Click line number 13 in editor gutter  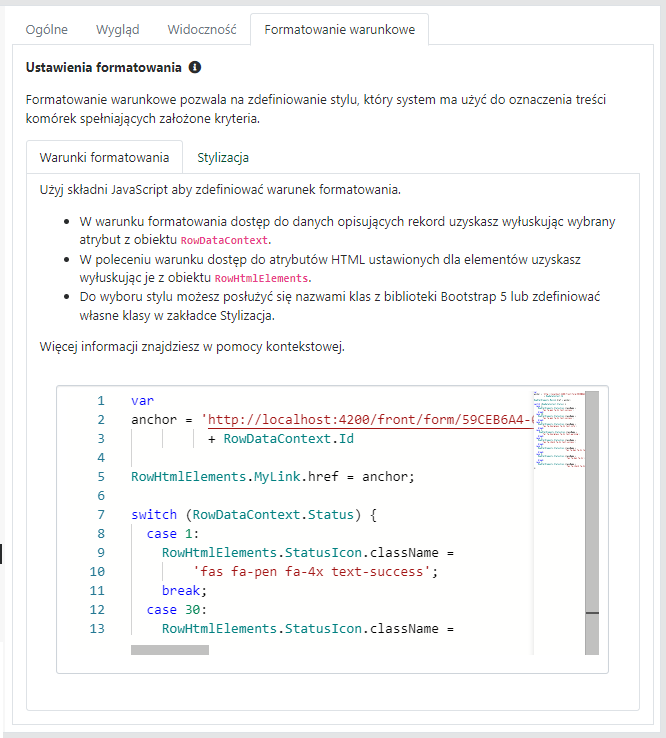(97, 628)
